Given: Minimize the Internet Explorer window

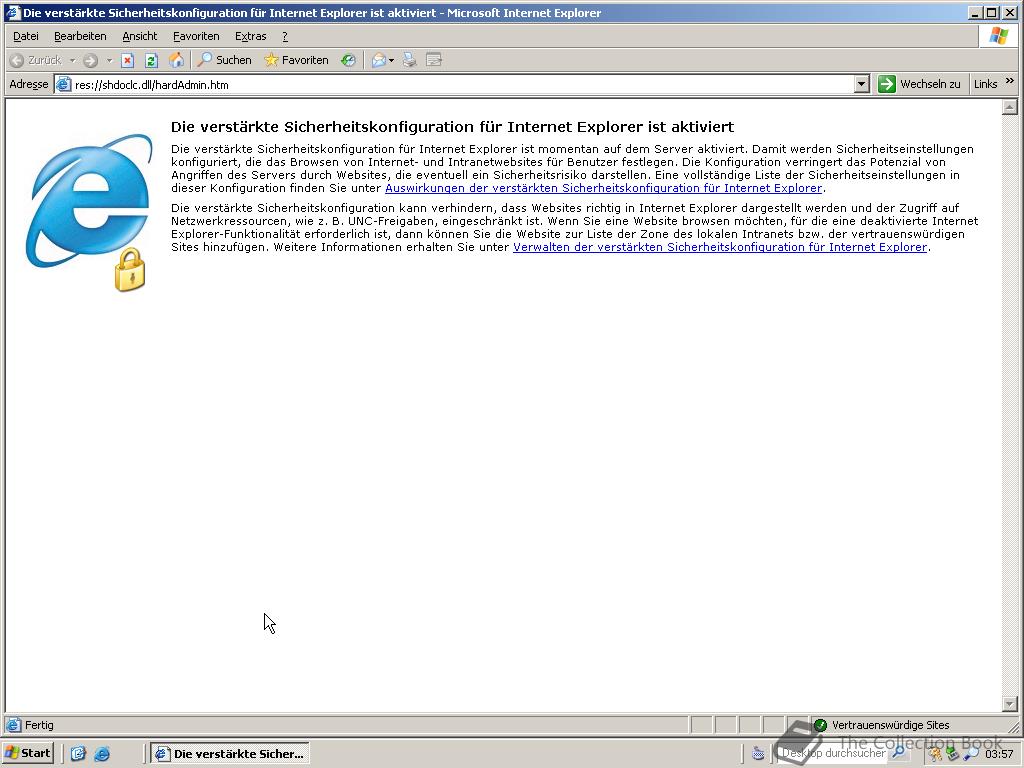Looking at the screenshot, I should pyautogui.click(x=976, y=12).
